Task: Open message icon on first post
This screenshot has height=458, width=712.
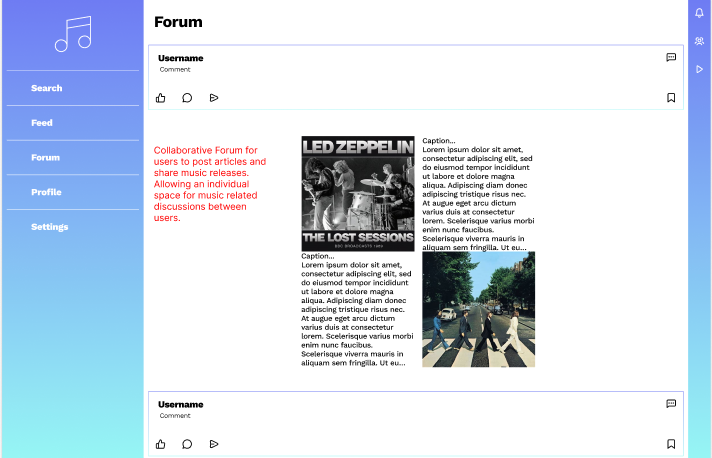Action: (x=671, y=57)
